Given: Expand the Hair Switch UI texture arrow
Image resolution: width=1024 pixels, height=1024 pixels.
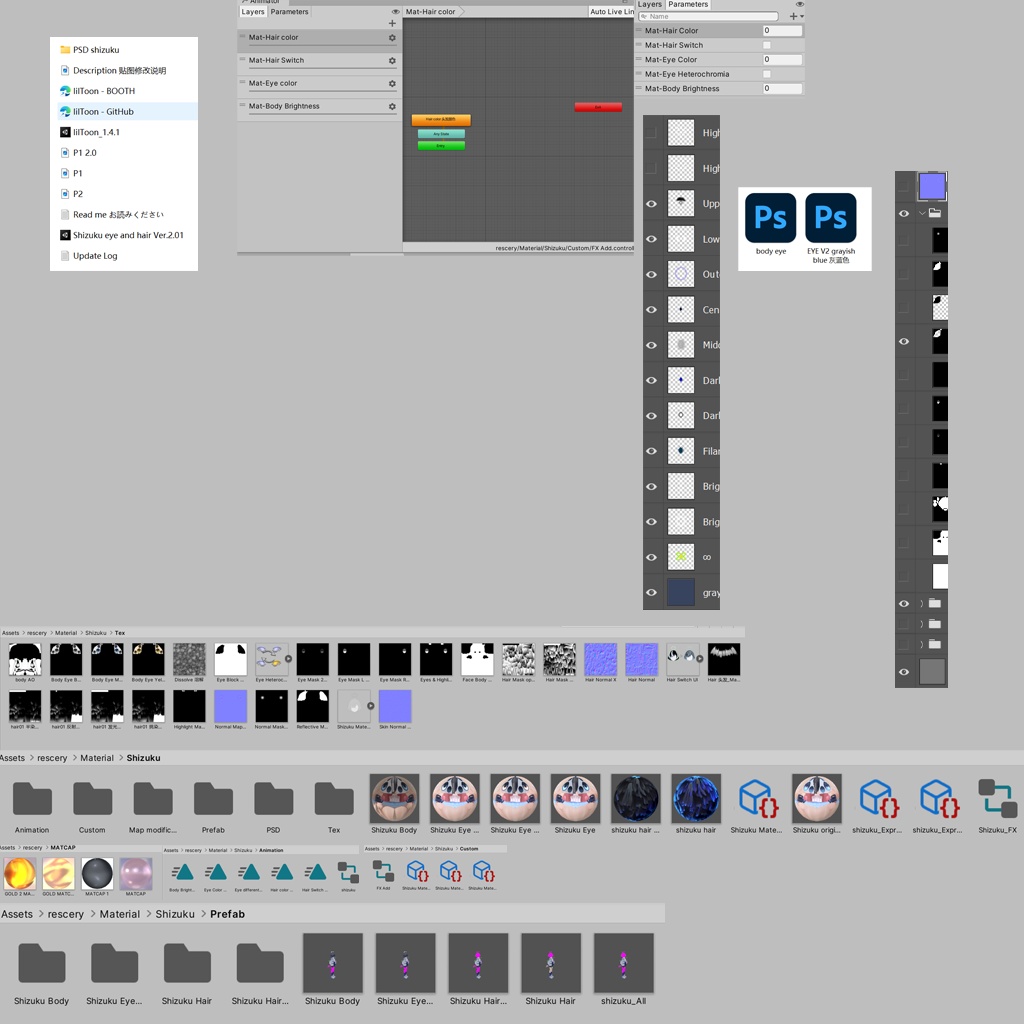Looking at the screenshot, I should click(x=699, y=659).
